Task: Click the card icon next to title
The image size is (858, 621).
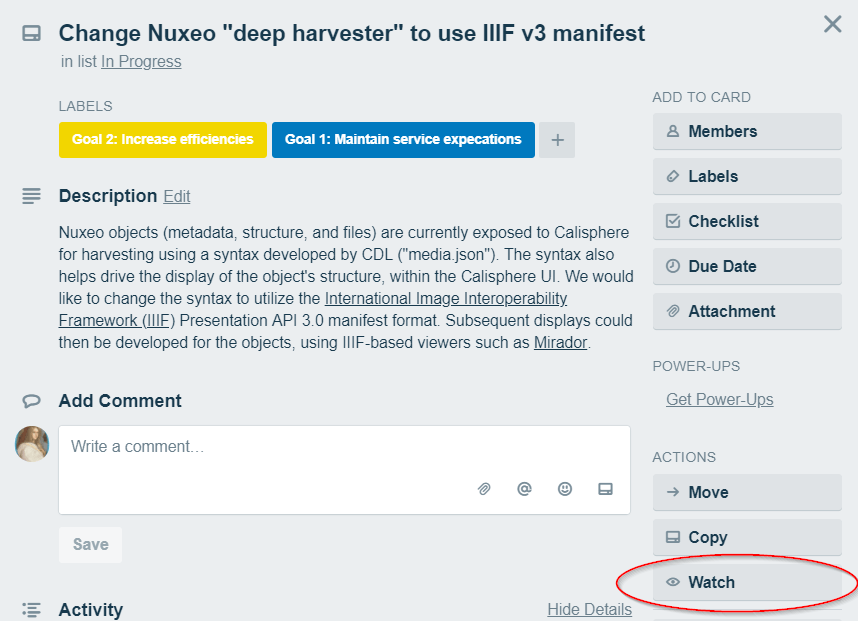Action: (x=31, y=33)
